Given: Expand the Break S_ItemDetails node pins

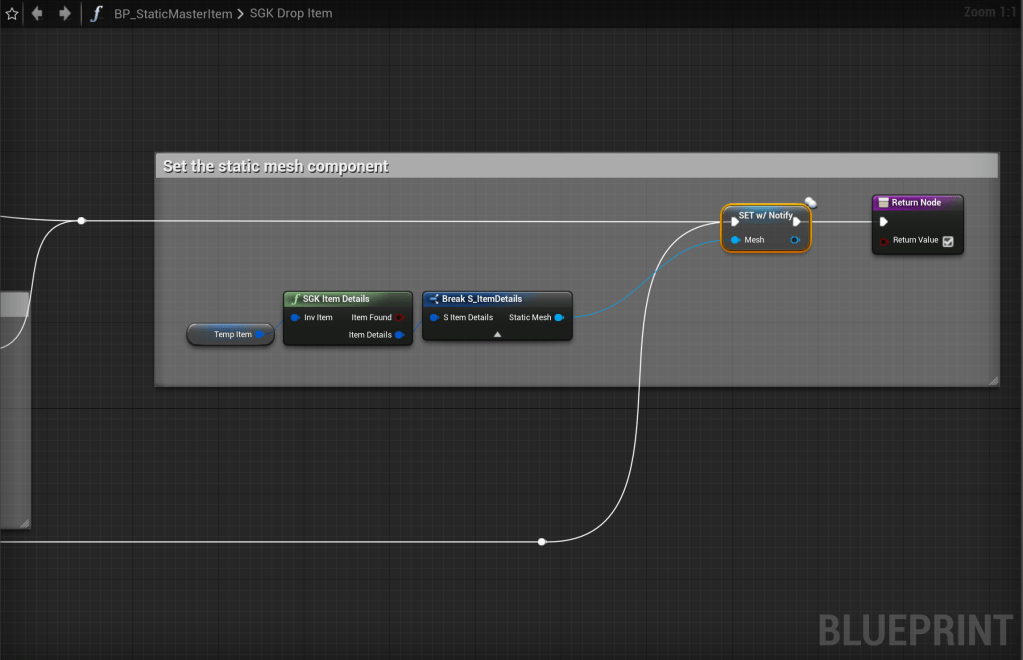Looking at the screenshot, I should click(497, 335).
